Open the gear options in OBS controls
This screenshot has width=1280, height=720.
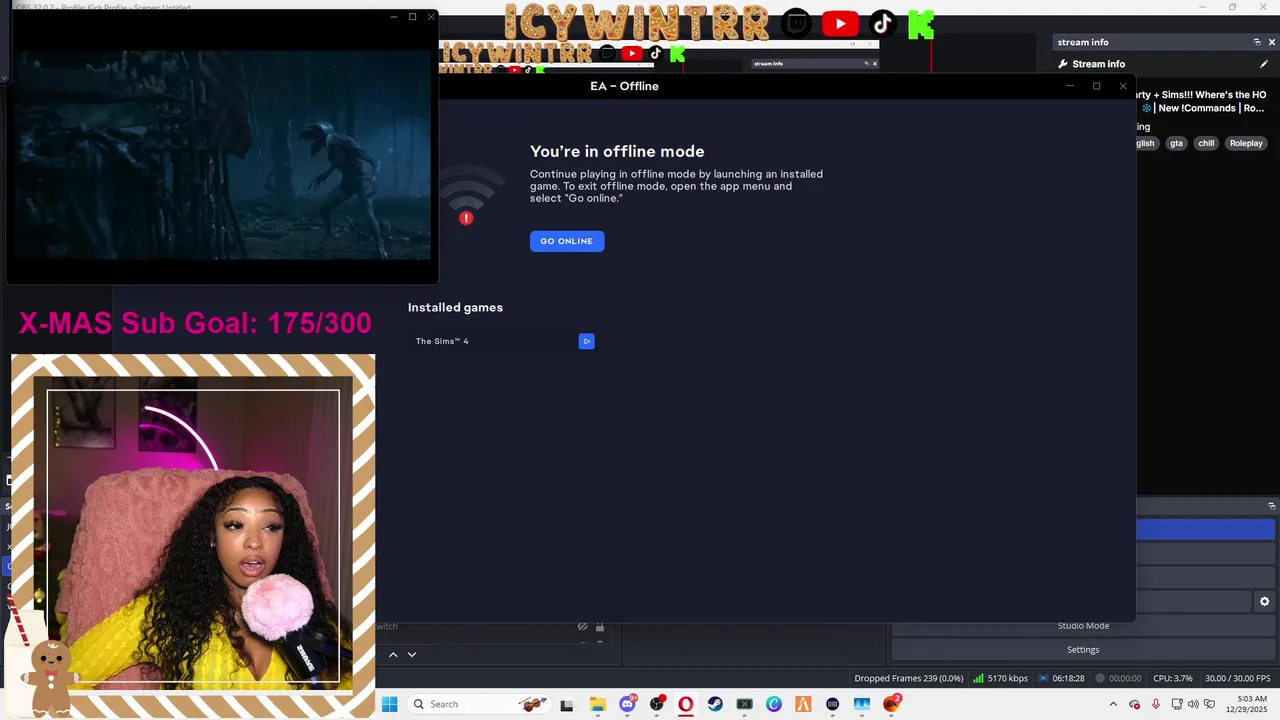coord(1264,602)
